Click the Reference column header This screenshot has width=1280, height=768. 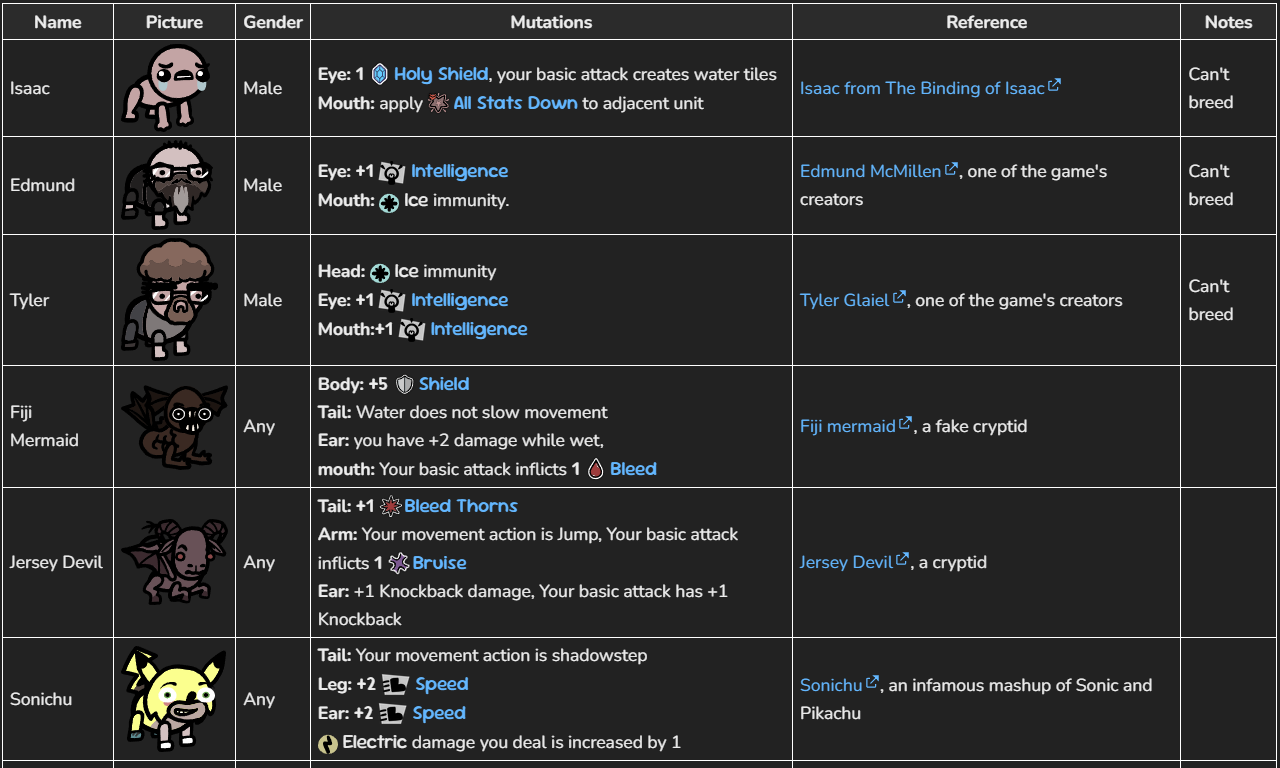pos(986,22)
